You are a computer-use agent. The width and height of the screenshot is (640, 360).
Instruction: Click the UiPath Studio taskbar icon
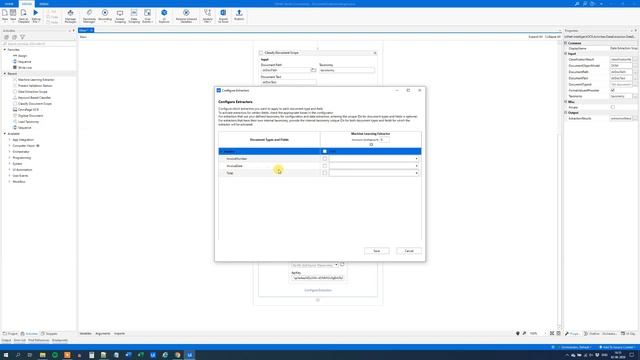(x=190, y=355)
